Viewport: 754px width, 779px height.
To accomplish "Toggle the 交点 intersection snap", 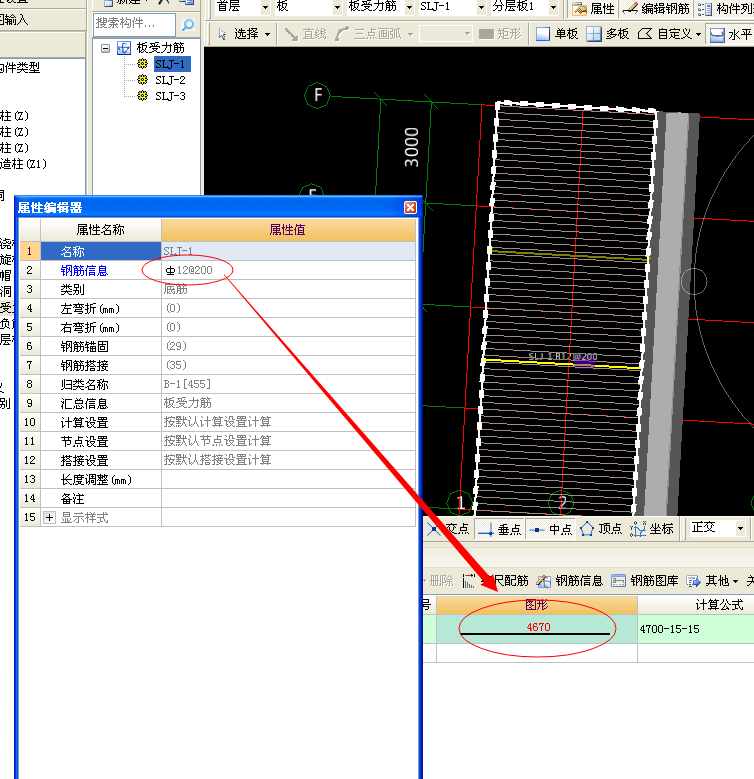I will [x=449, y=529].
